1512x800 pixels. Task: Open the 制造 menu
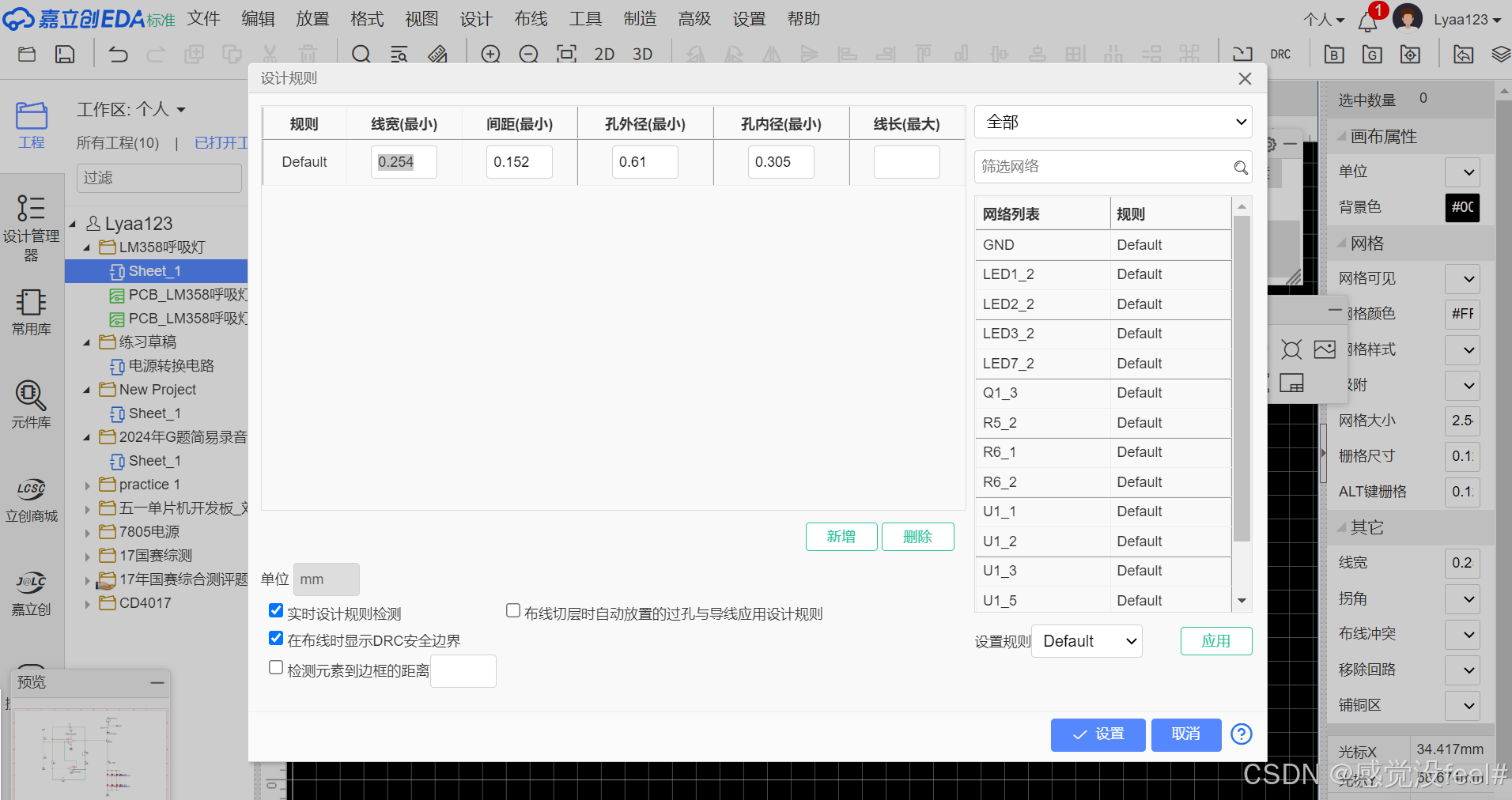tap(640, 19)
